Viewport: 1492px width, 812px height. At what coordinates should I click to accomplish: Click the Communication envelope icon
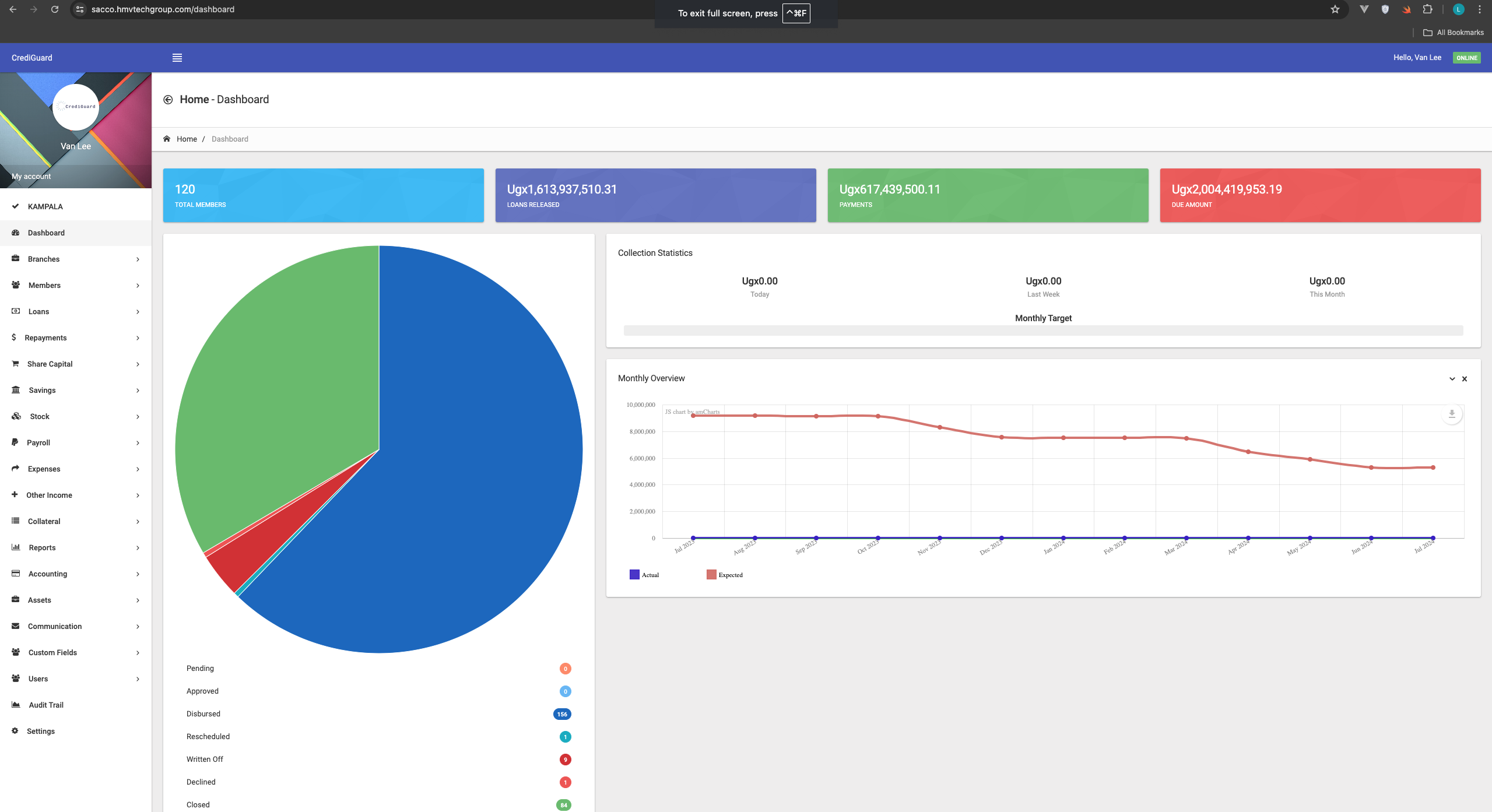tap(16, 626)
